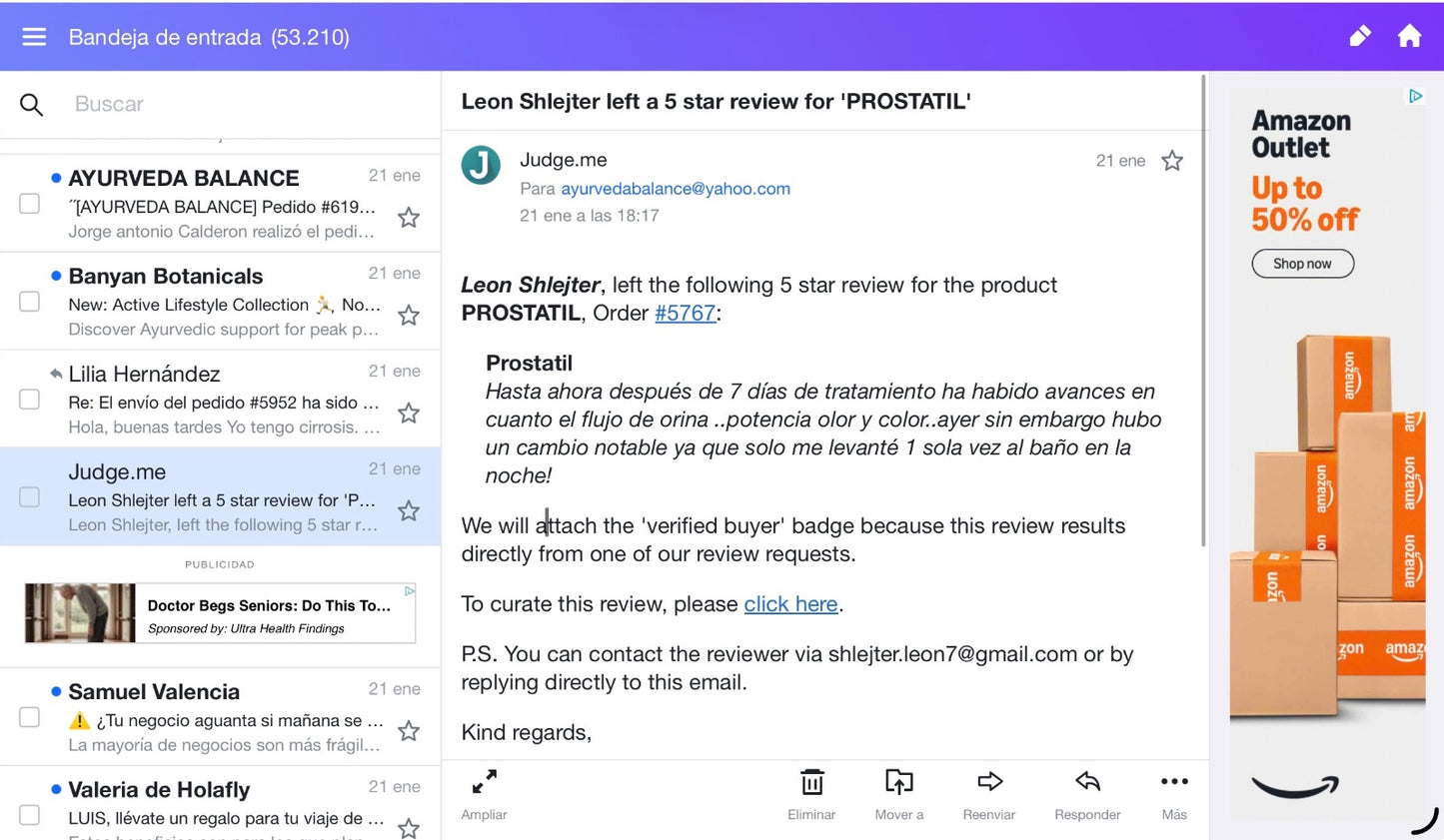
Task: Open the hamburger menu
Action: coord(34,37)
